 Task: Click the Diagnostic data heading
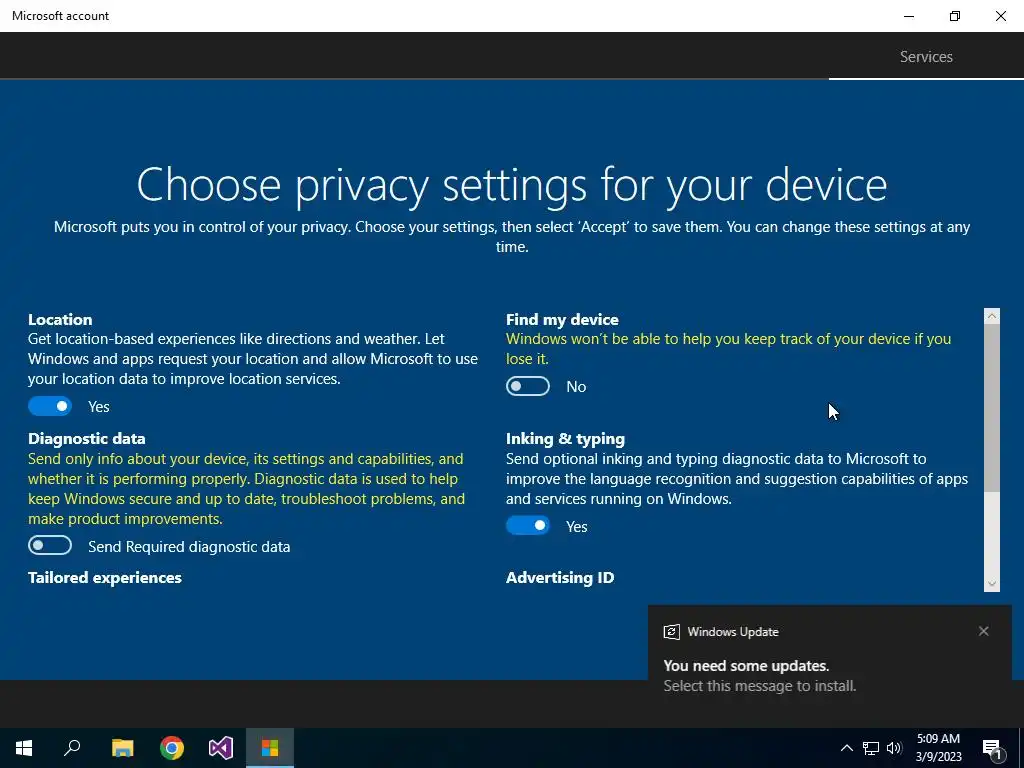[87, 438]
